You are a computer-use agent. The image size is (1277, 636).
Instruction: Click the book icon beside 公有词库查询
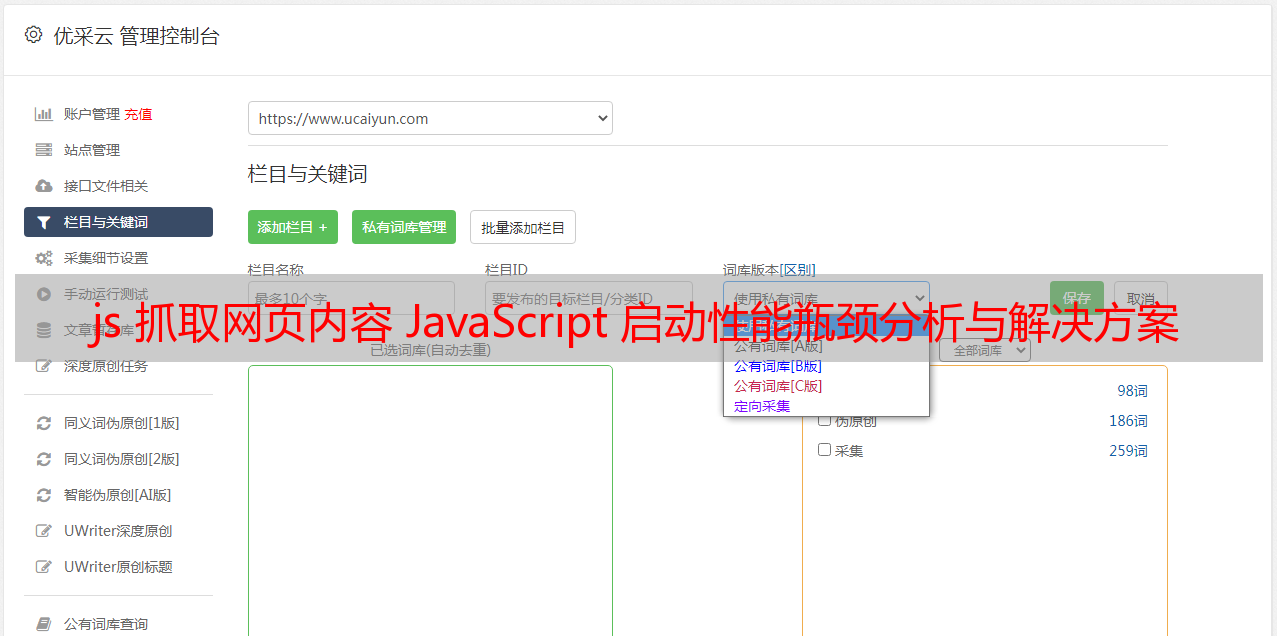[44, 624]
